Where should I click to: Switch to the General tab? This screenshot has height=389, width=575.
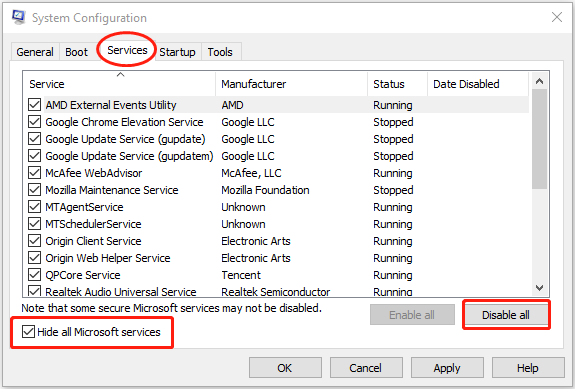click(x=35, y=52)
